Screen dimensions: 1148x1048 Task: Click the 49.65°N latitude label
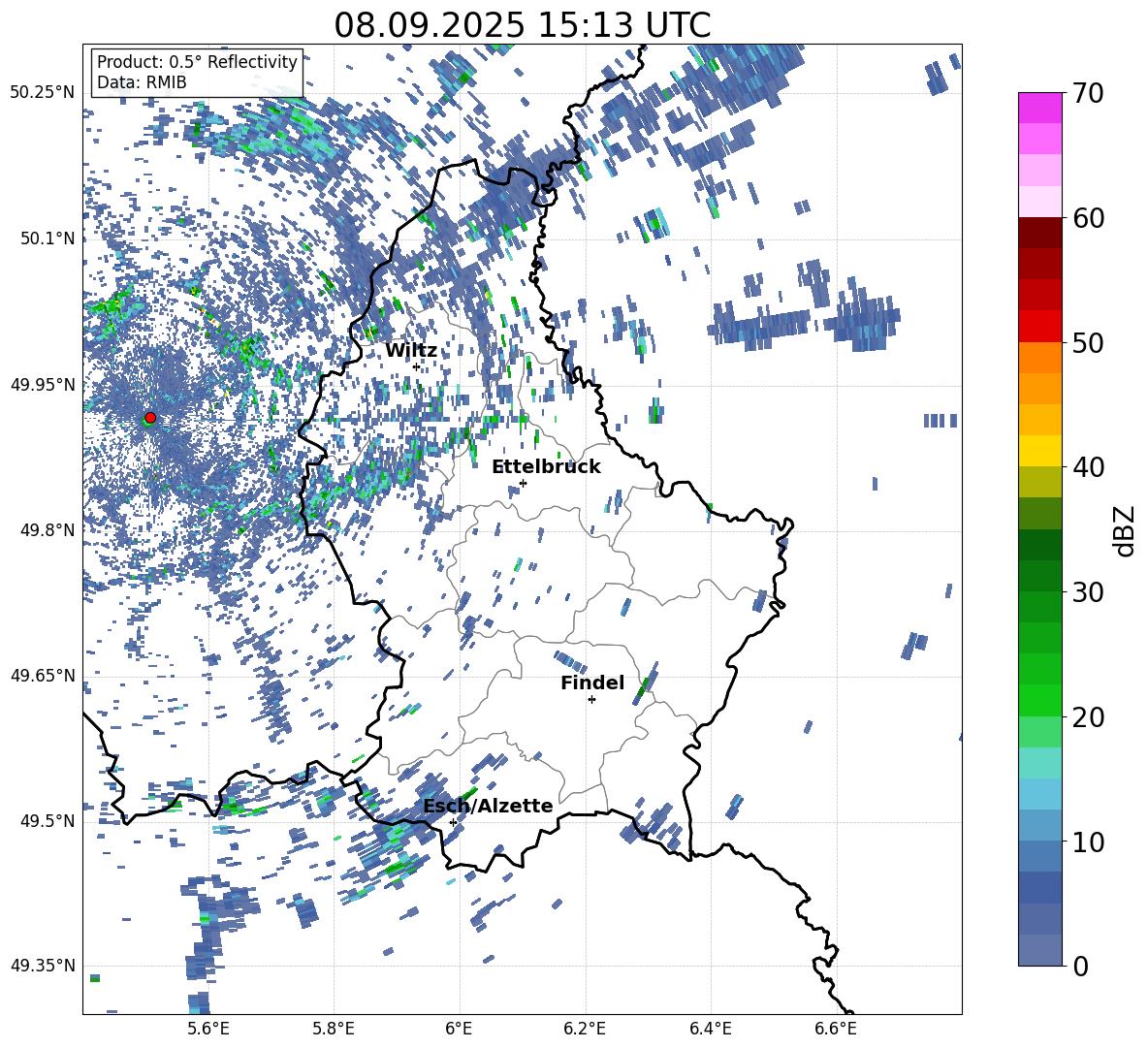point(43,675)
